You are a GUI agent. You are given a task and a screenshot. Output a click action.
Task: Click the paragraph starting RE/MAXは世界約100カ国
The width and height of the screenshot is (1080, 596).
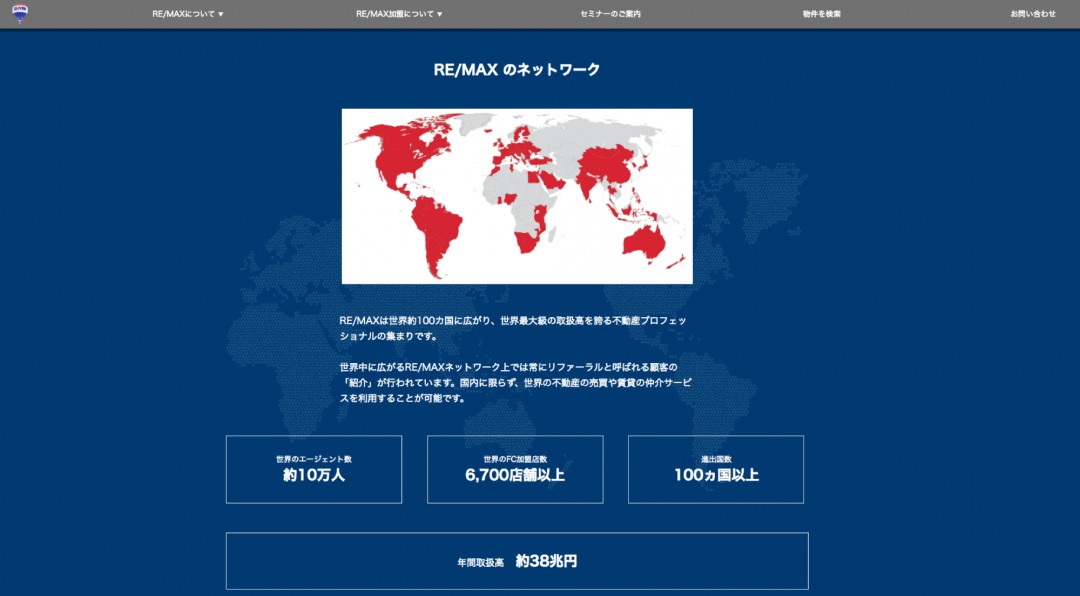[513, 329]
